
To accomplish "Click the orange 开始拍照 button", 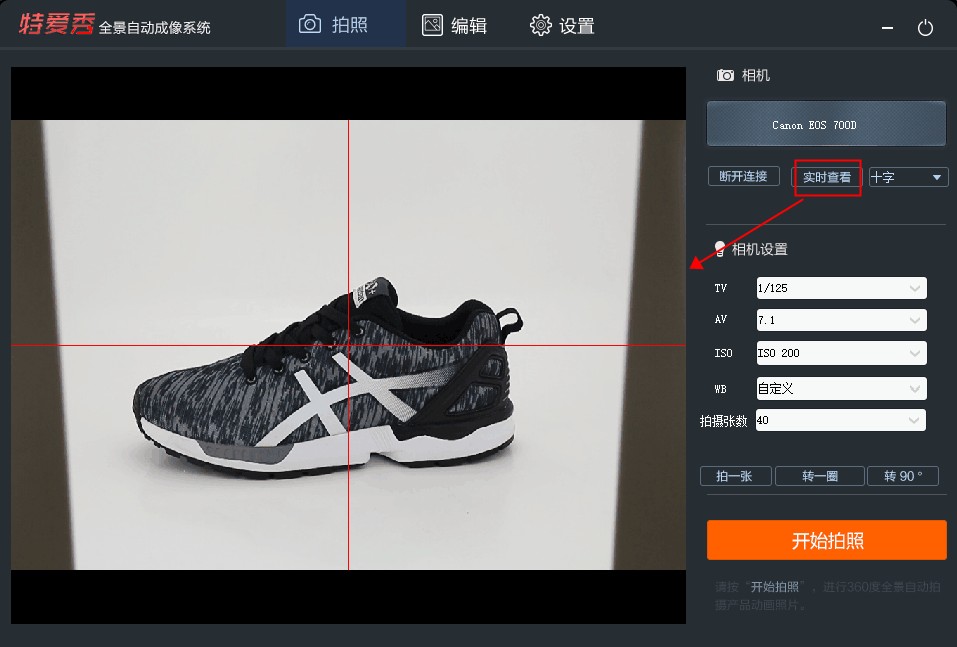I will coord(827,540).
